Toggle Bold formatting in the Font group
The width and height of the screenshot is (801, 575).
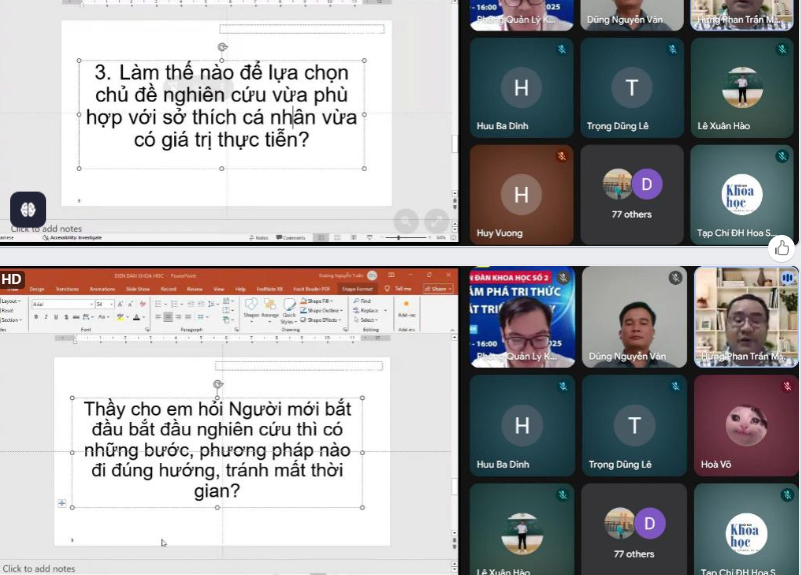pyautogui.click(x=35, y=317)
